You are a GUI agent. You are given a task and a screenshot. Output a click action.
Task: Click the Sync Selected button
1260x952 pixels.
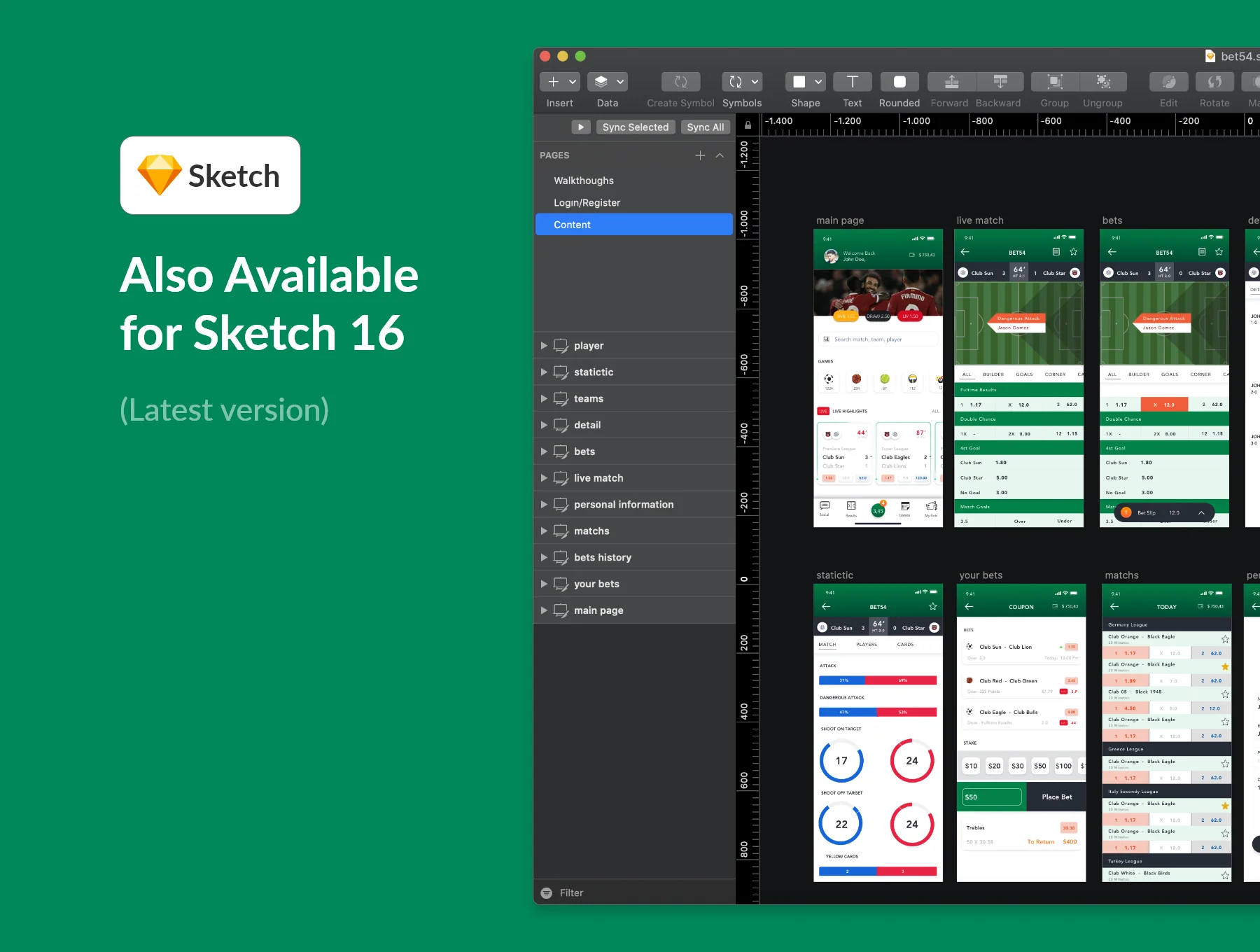(x=636, y=127)
